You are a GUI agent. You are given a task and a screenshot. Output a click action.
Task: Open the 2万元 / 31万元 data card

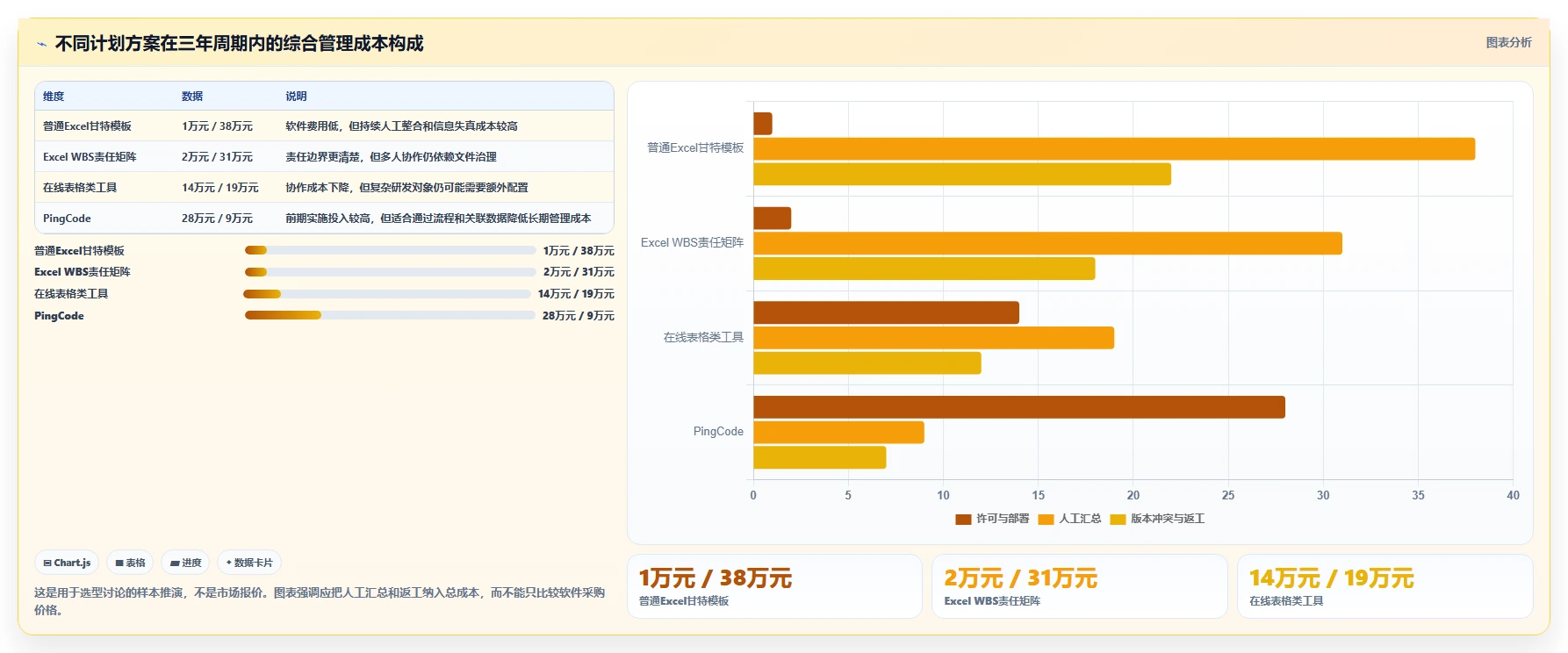pyautogui.click(x=1080, y=586)
